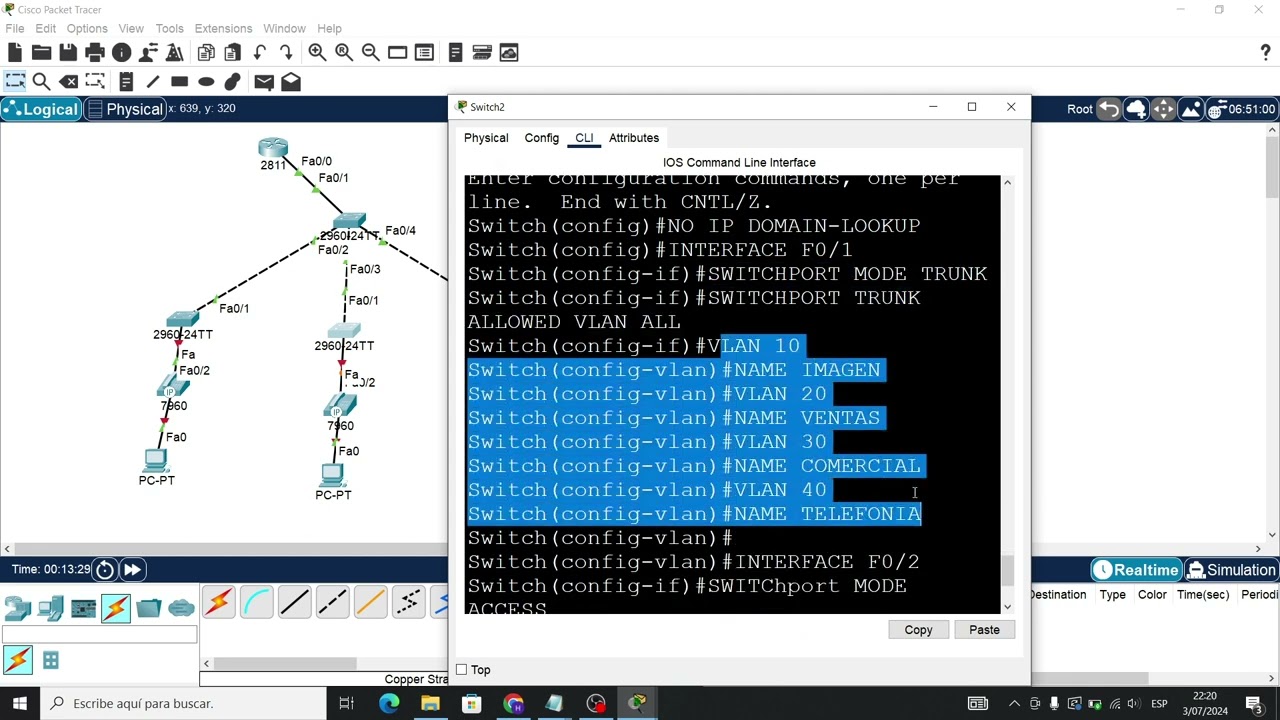This screenshot has height=720, width=1280.
Task: Create a new network file
Action: [15, 52]
